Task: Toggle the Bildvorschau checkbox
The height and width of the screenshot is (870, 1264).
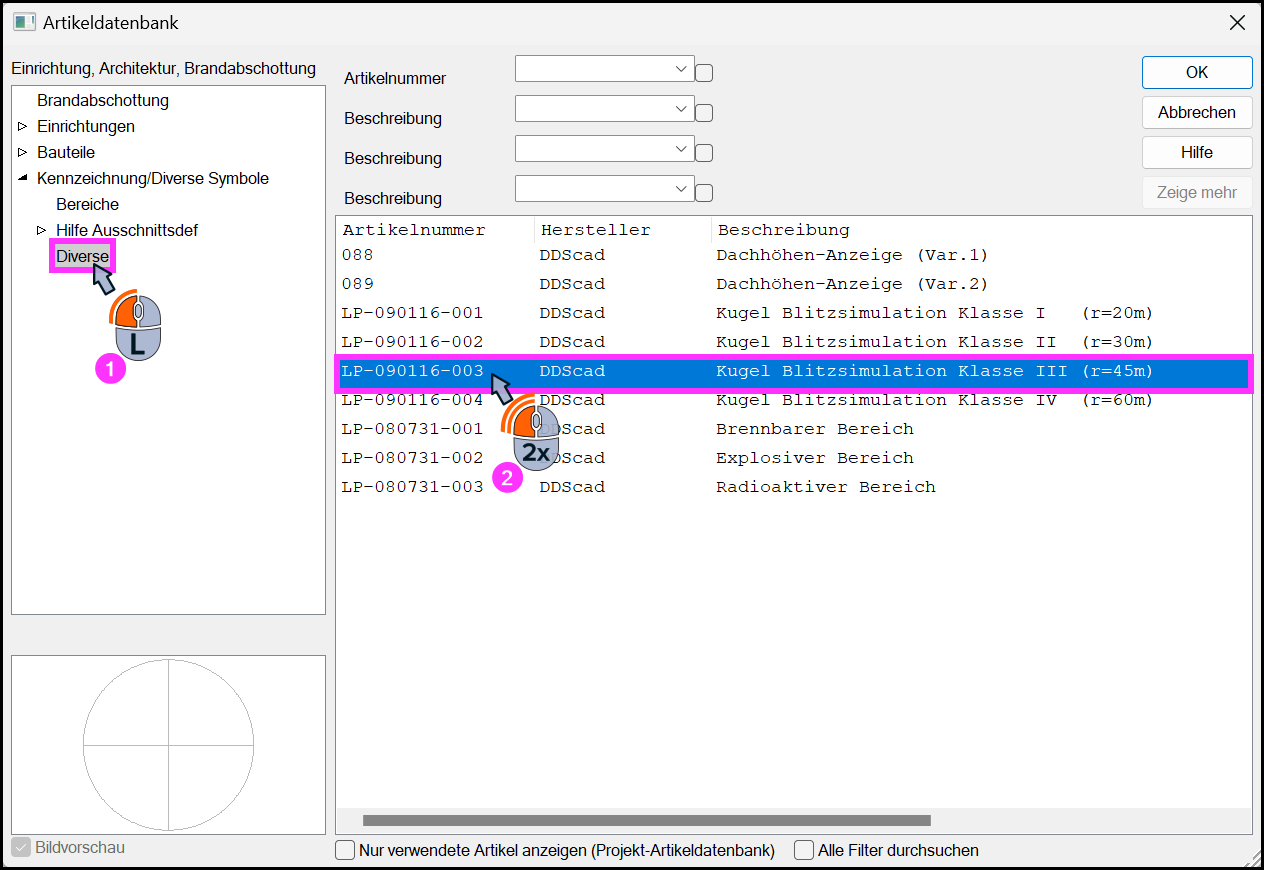Action: [21, 847]
